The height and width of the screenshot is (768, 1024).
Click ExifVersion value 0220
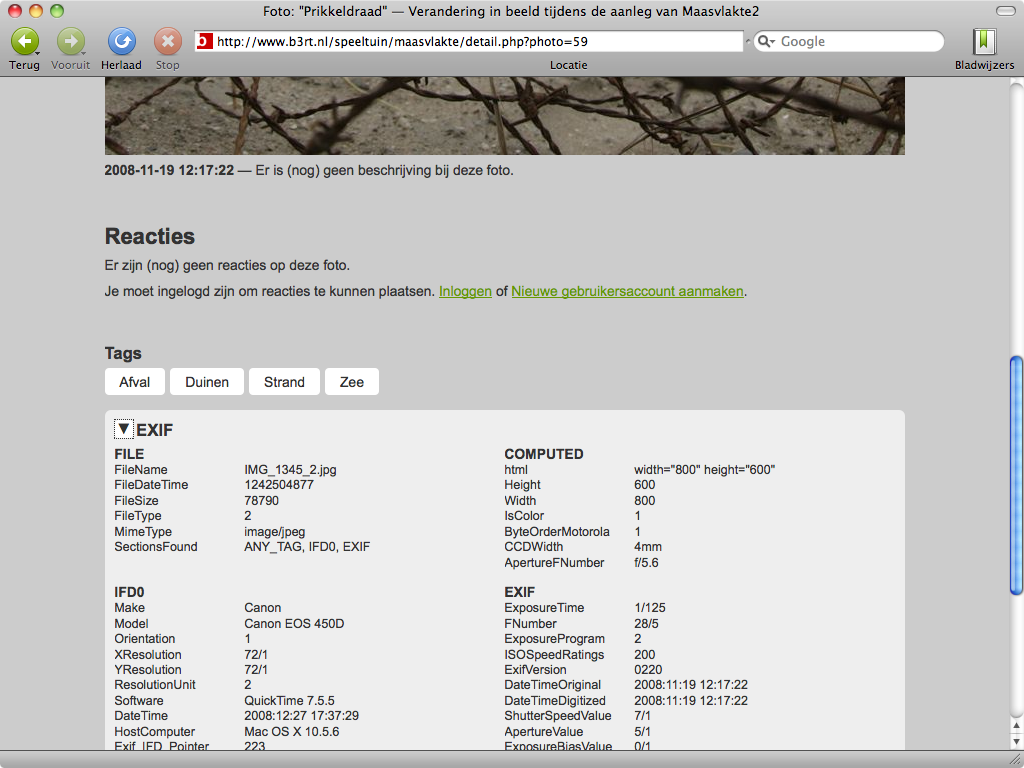point(648,669)
